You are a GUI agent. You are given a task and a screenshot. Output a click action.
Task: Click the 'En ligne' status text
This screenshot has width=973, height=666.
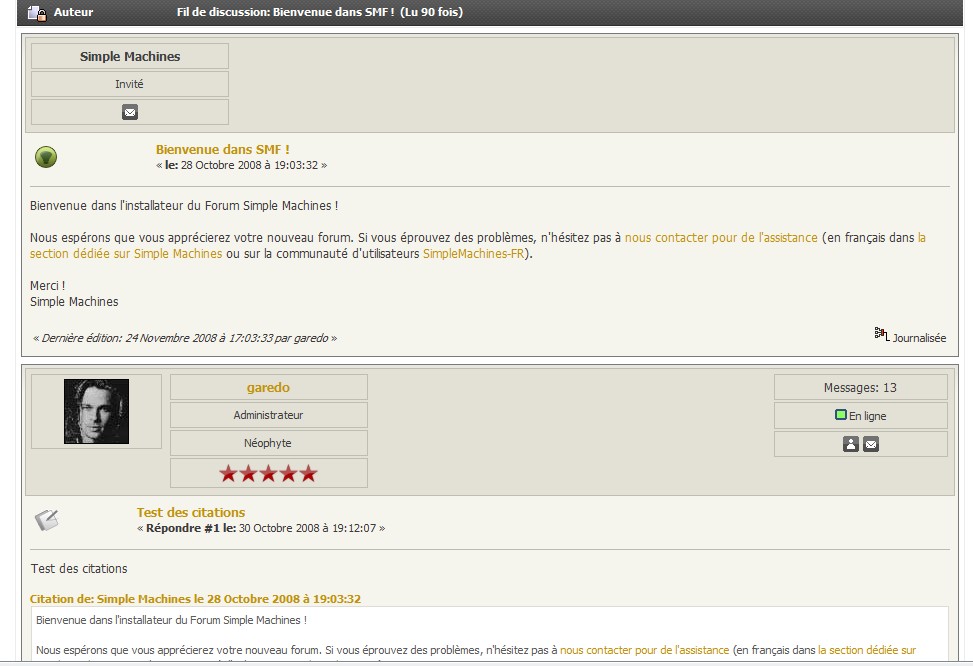click(x=868, y=416)
